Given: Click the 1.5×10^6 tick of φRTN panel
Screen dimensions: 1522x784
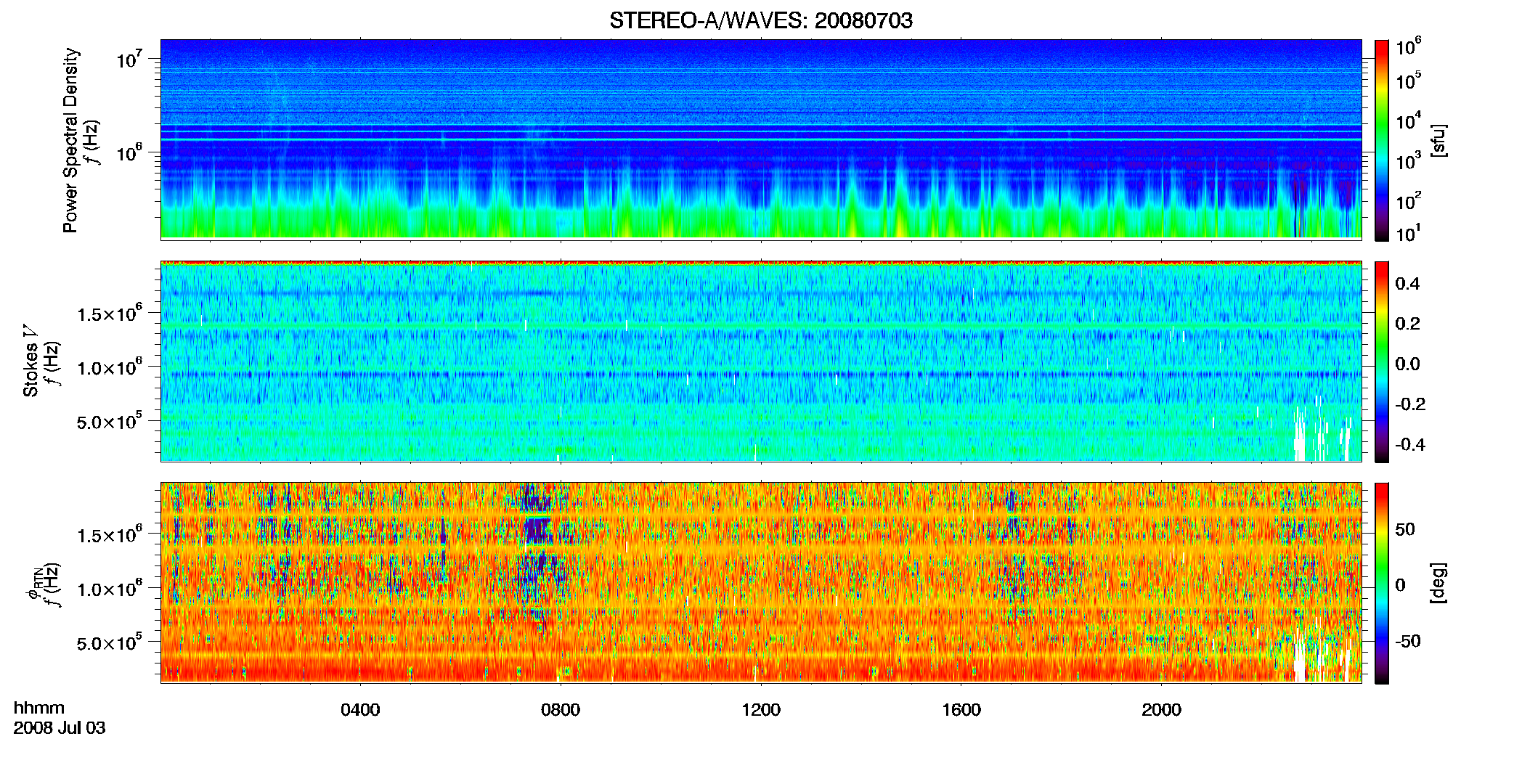Looking at the screenshot, I should click(x=110, y=534).
